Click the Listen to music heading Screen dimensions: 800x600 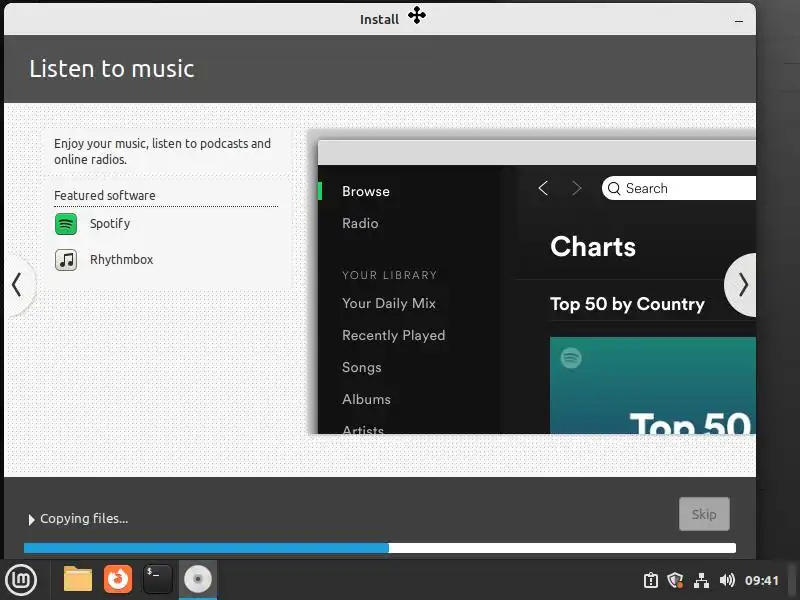point(112,68)
